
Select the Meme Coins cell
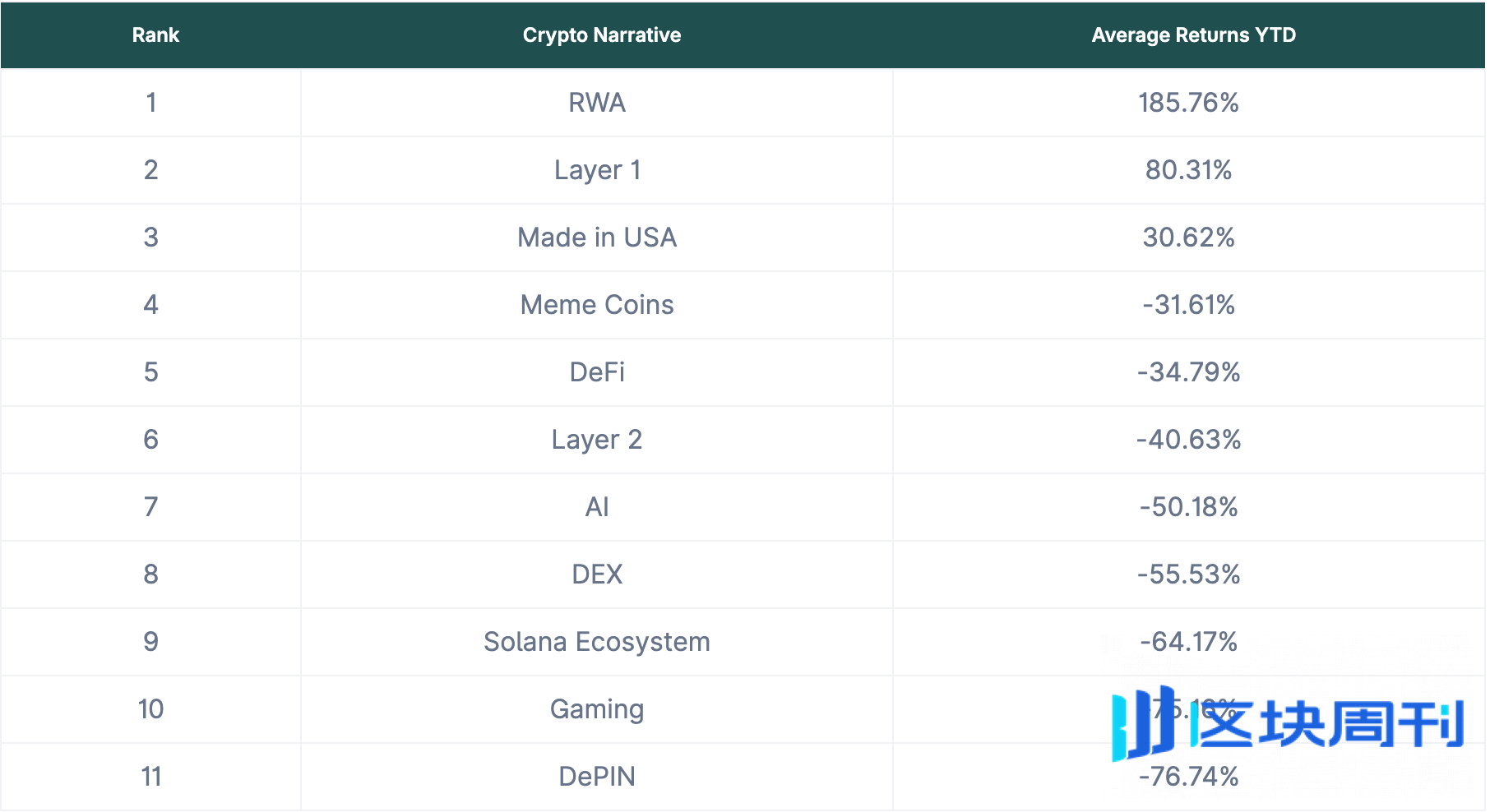coord(597,305)
